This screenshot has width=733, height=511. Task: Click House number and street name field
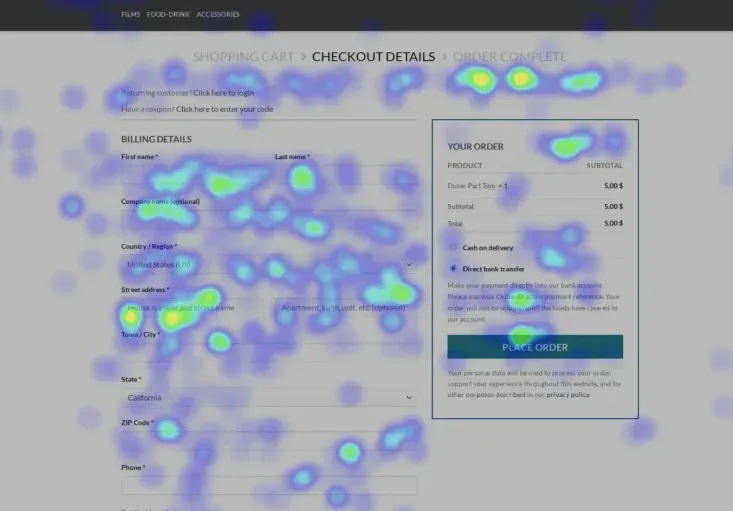click(192, 308)
